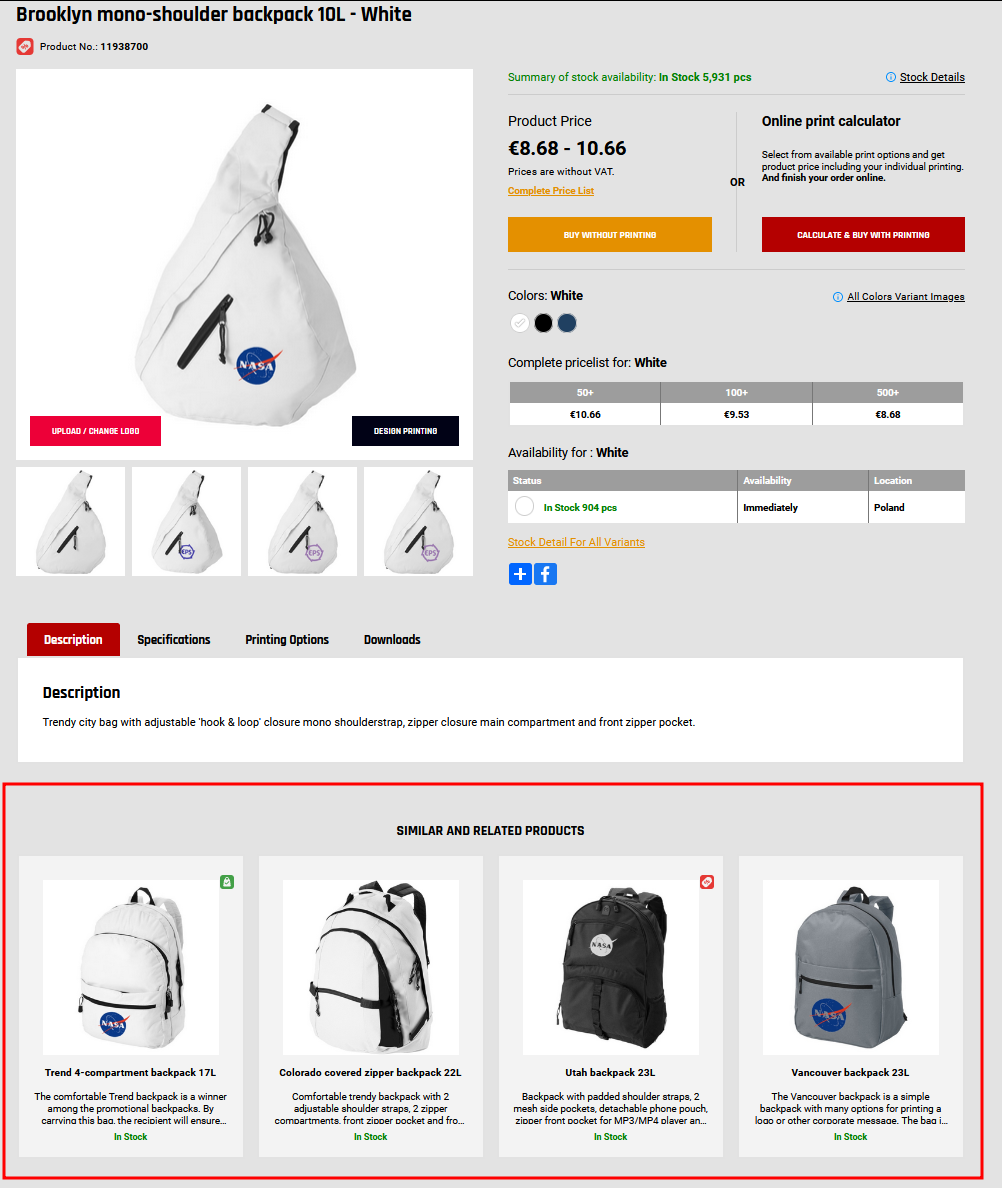The width and height of the screenshot is (1002, 1188).
Task: Open the Printing Options tab
Action: coord(287,639)
